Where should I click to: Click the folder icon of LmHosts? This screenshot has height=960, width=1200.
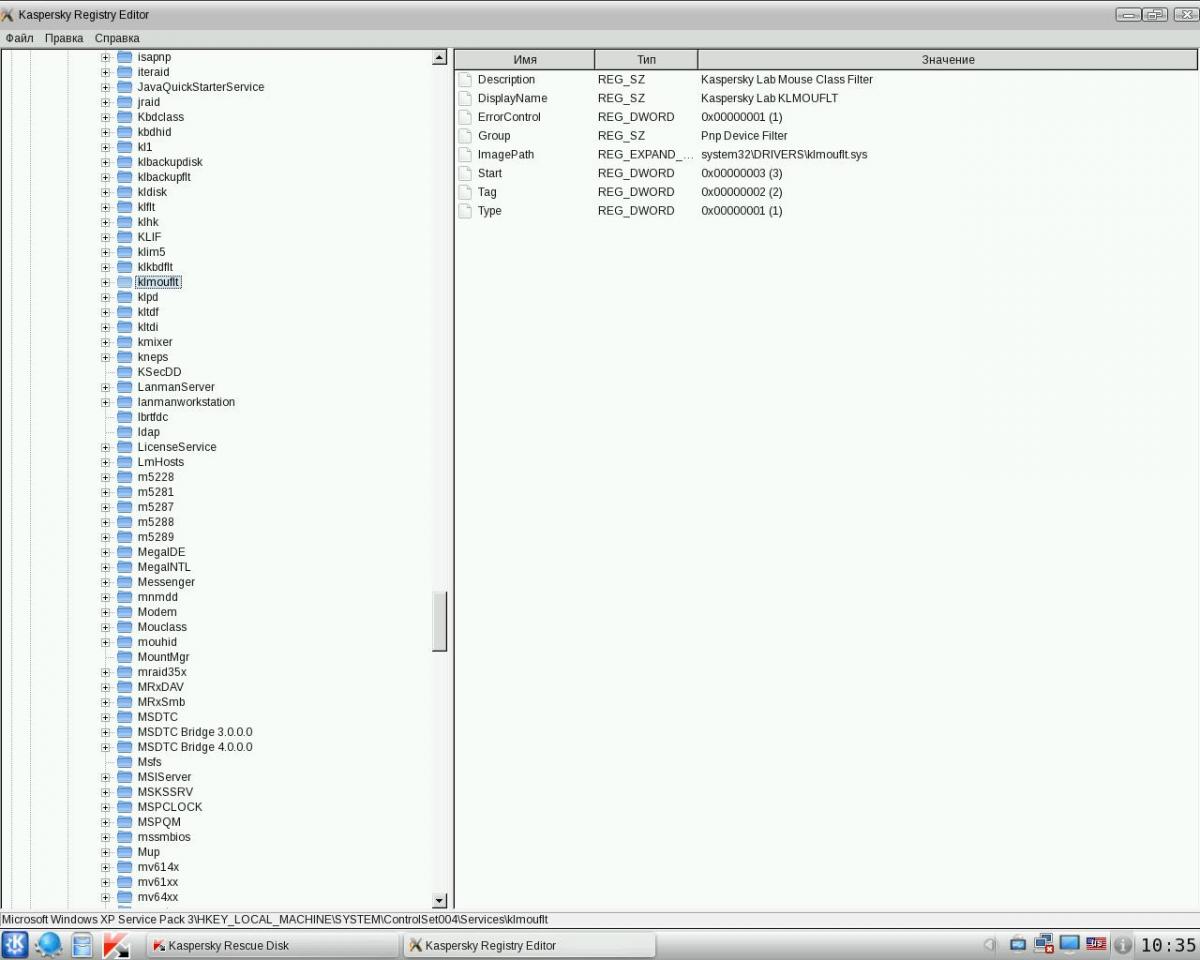(x=124, y=462)
